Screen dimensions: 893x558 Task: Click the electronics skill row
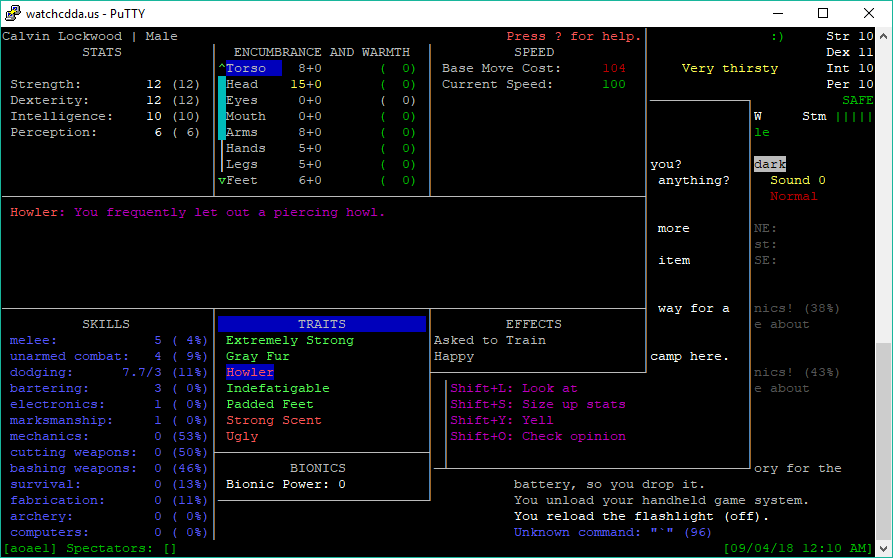(x=109, y=404)
